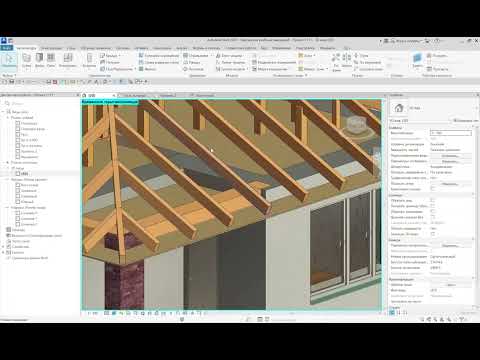Screen dimensions: 480x360
Task: Switch to the View ribbon tab
Action: (264, 48)
